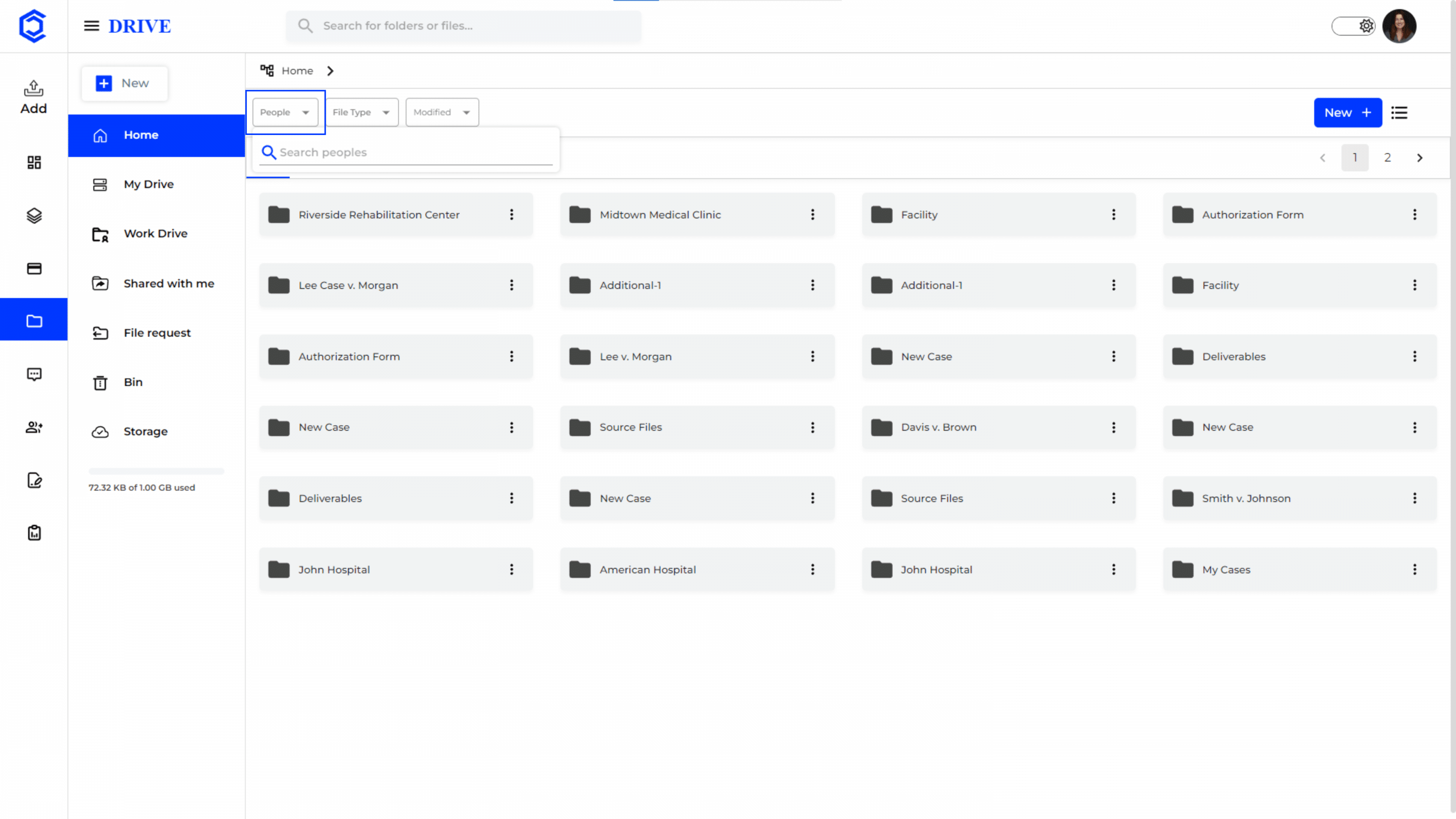Expand the People filter dropdown

click(286, 112)
